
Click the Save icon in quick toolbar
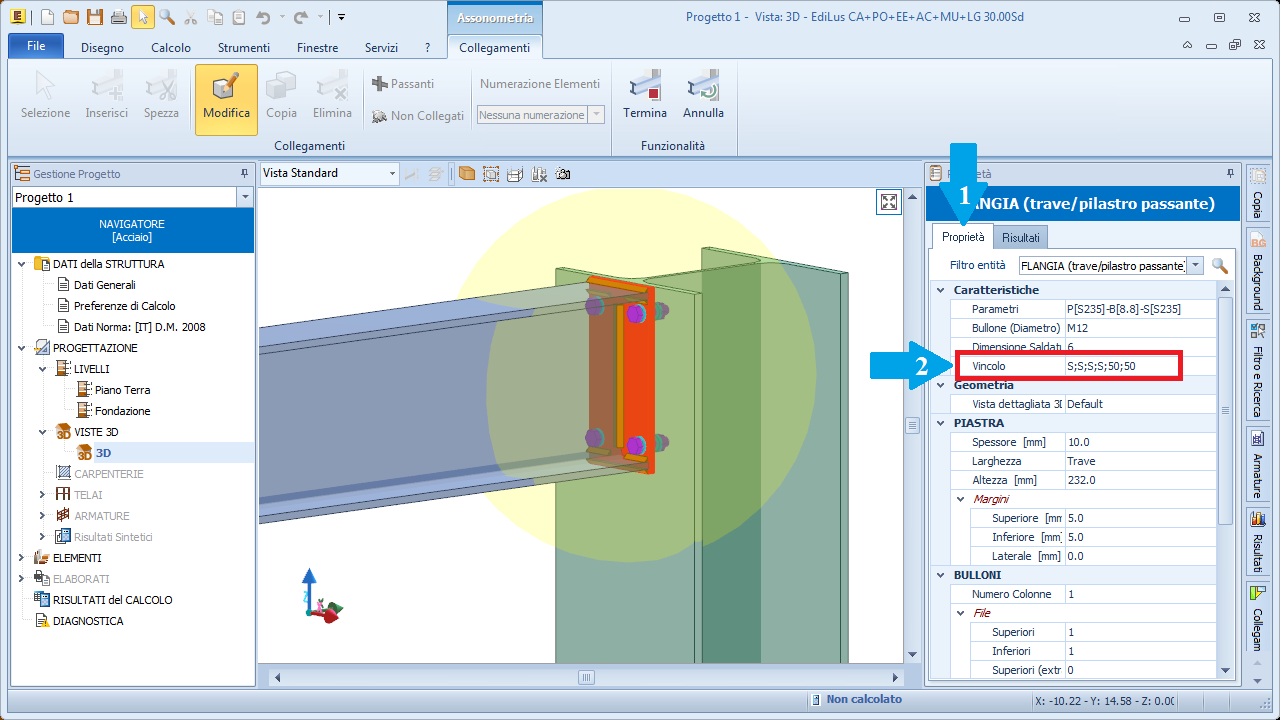point(94,17)
